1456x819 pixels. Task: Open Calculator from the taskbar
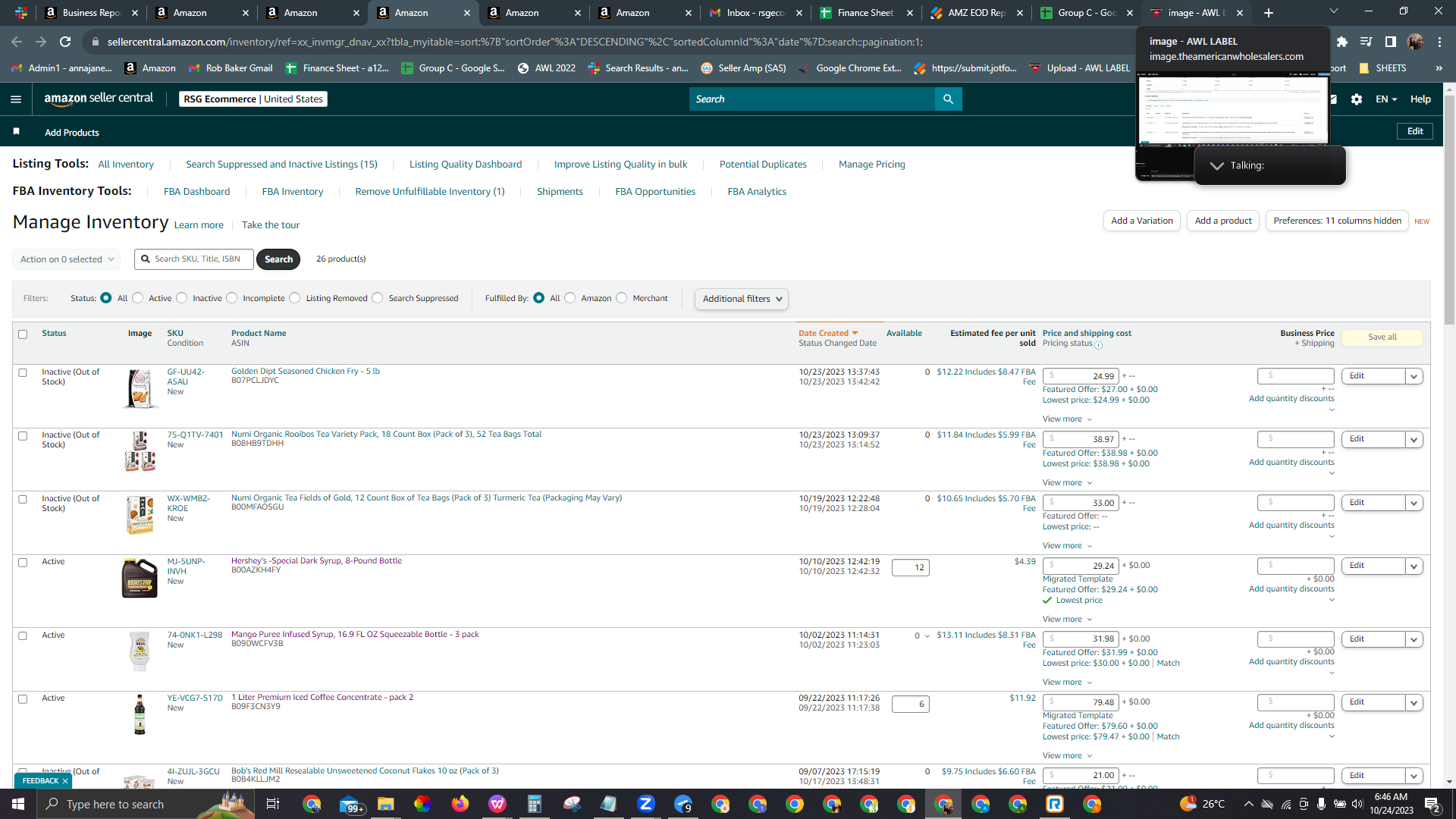point(535,804)
